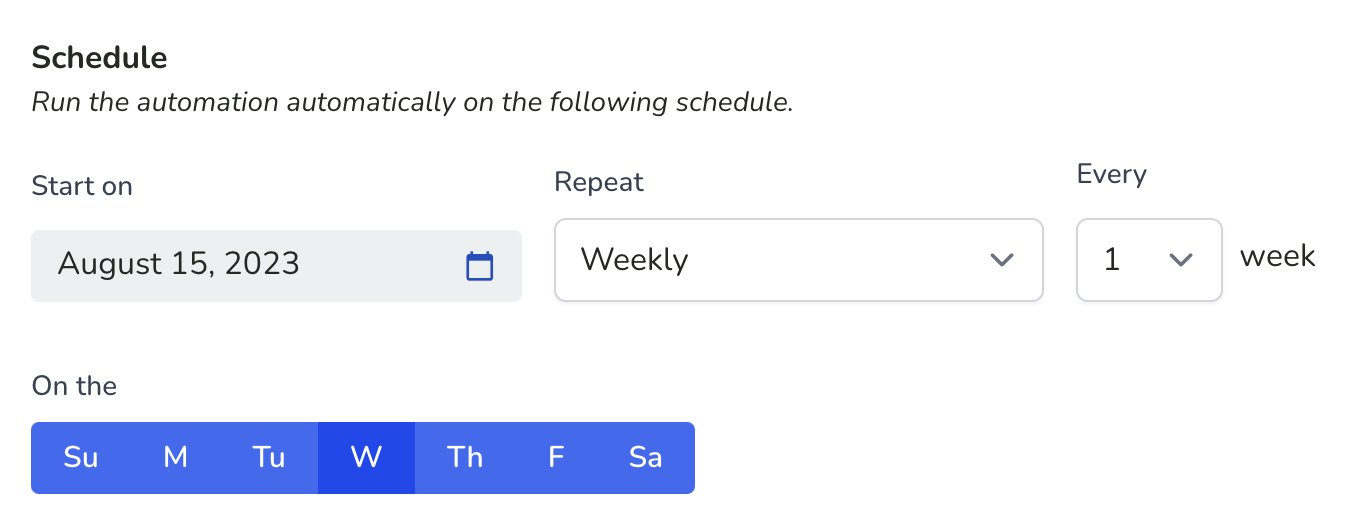Toggle the Saturday (Sa) day button
1346x530 pixels.
point(645,458)
